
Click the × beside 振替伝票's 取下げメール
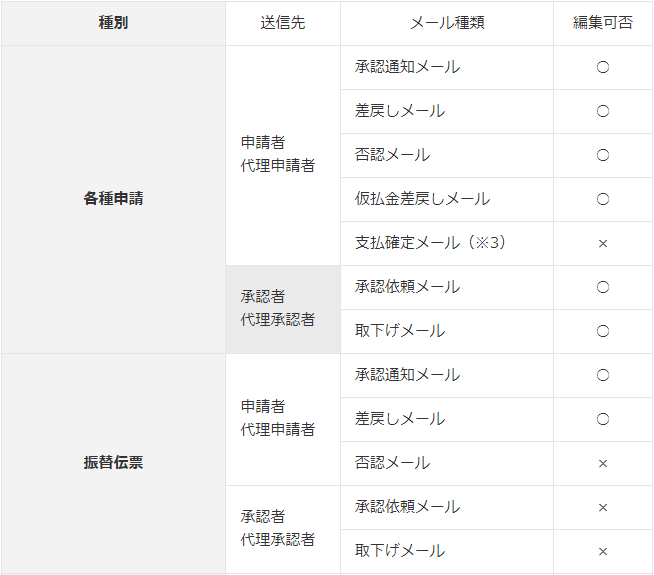click(x=603, y=551)
